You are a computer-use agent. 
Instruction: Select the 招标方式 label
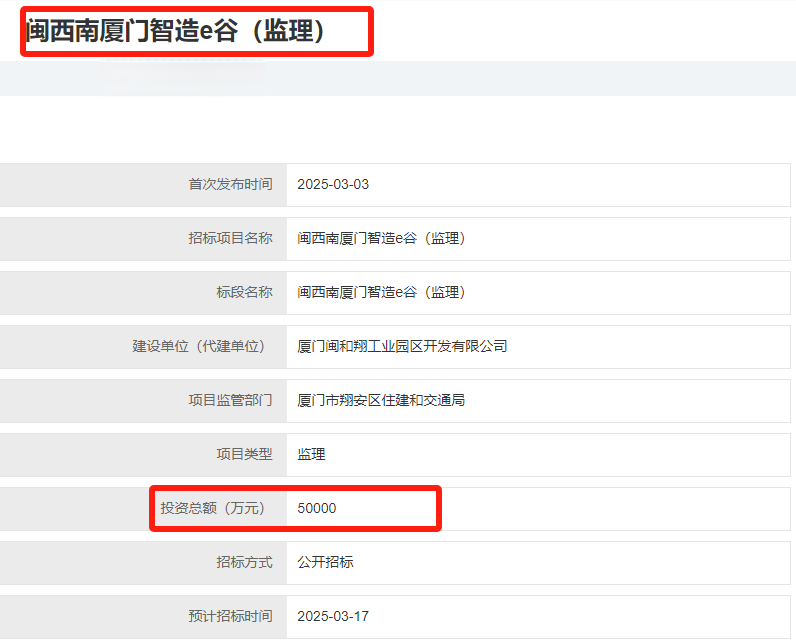click(x=245, y=562)
